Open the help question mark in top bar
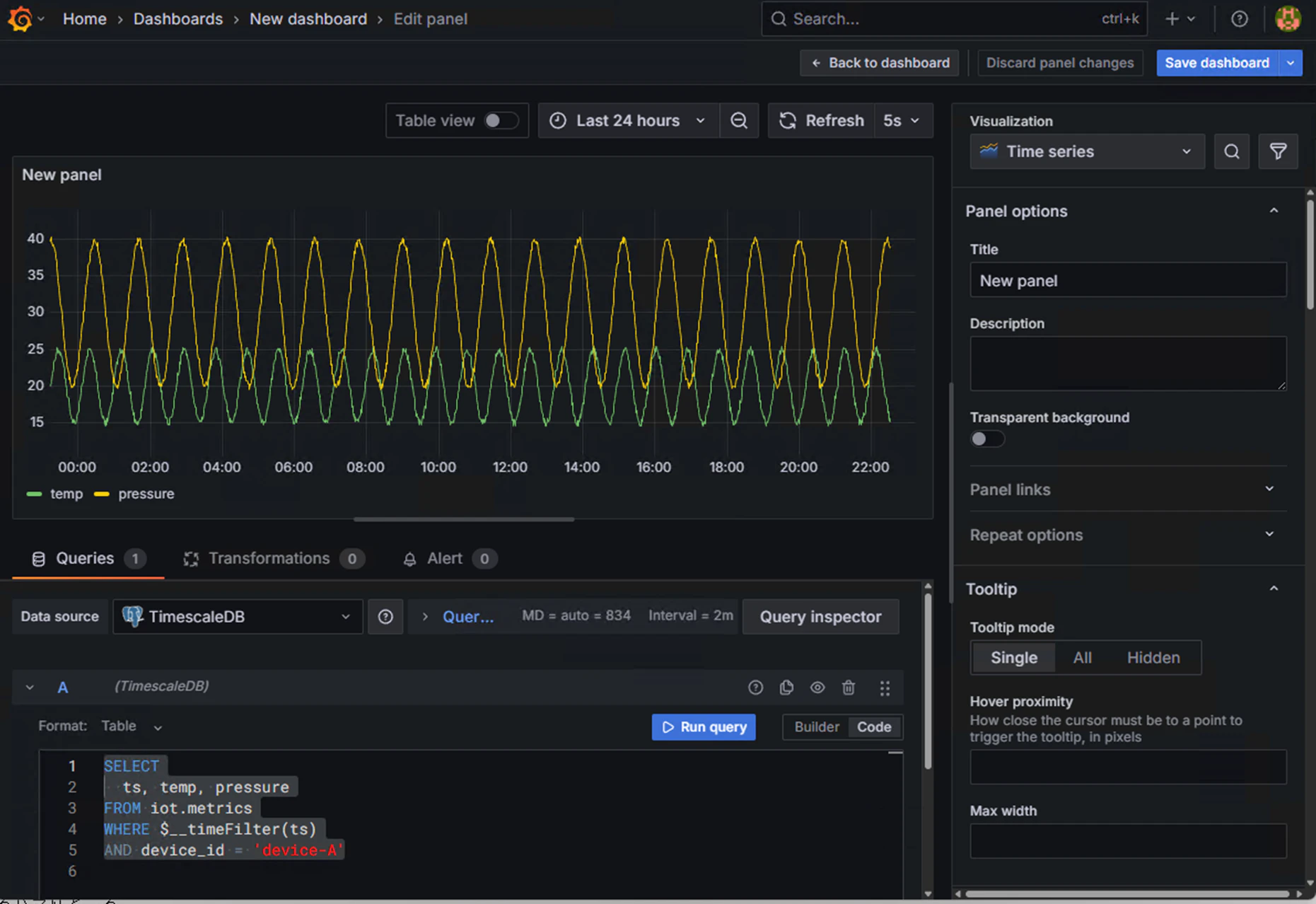Viewport: 1316px width, 904px height. pyautogui.click(x=1239, y=19)
